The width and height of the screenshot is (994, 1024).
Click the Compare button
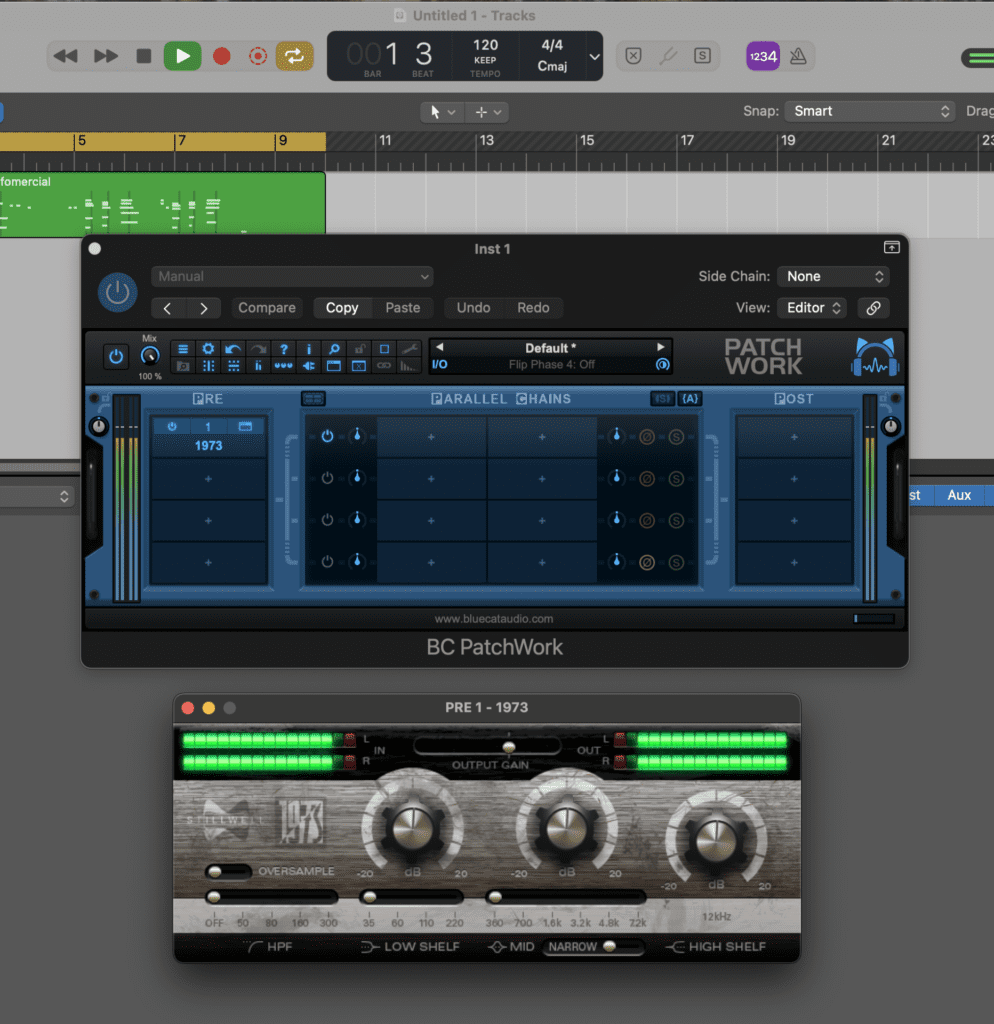266,308
